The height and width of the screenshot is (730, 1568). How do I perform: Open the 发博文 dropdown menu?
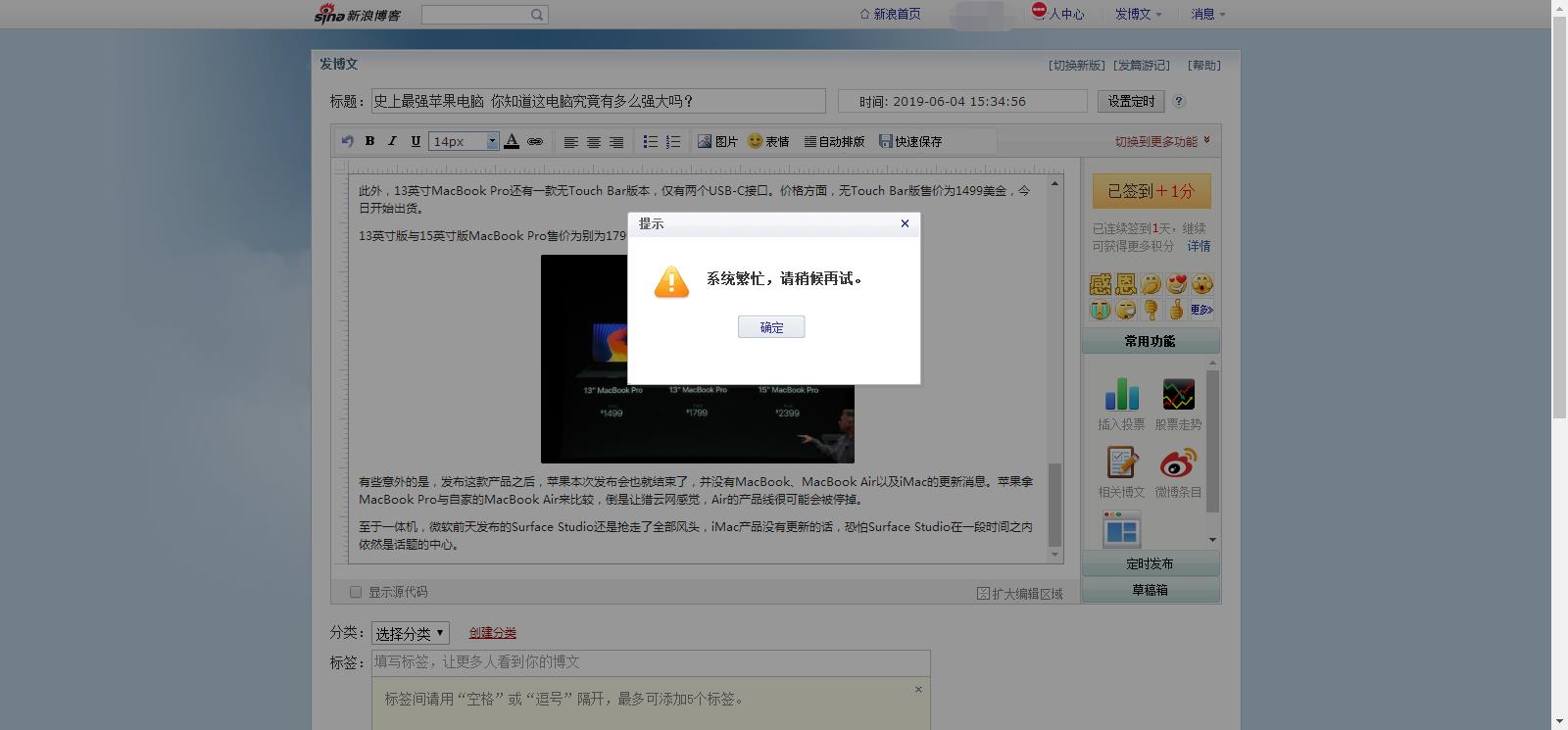[x=1139, y=14]
